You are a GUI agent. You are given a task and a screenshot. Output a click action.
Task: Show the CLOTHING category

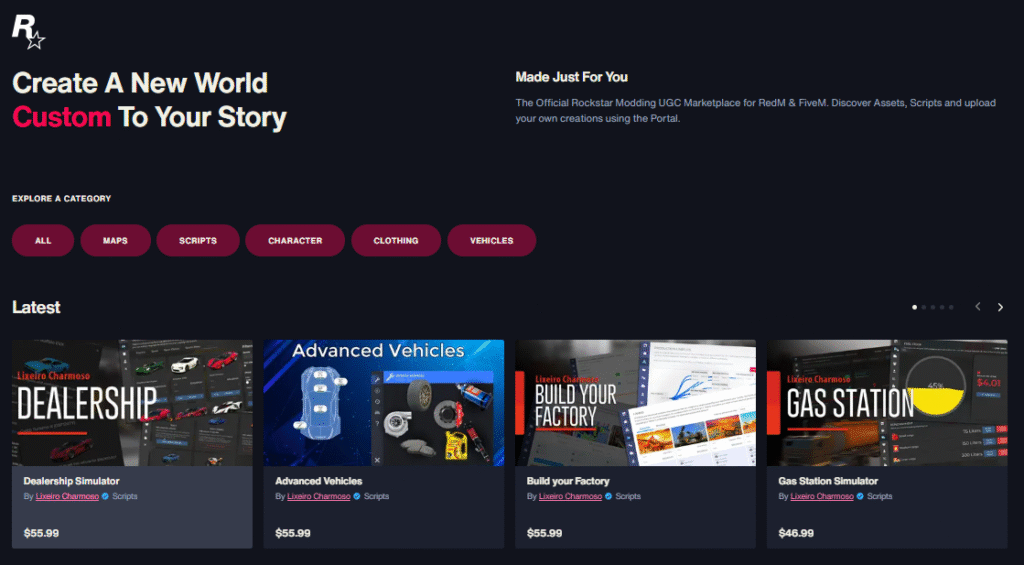[396, 240]
